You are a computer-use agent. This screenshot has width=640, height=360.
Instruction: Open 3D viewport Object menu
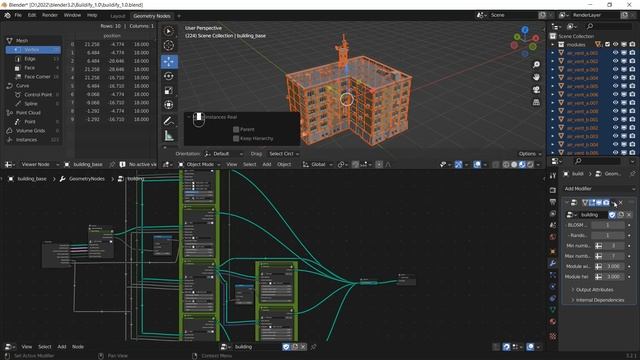[x=284, y=164]
